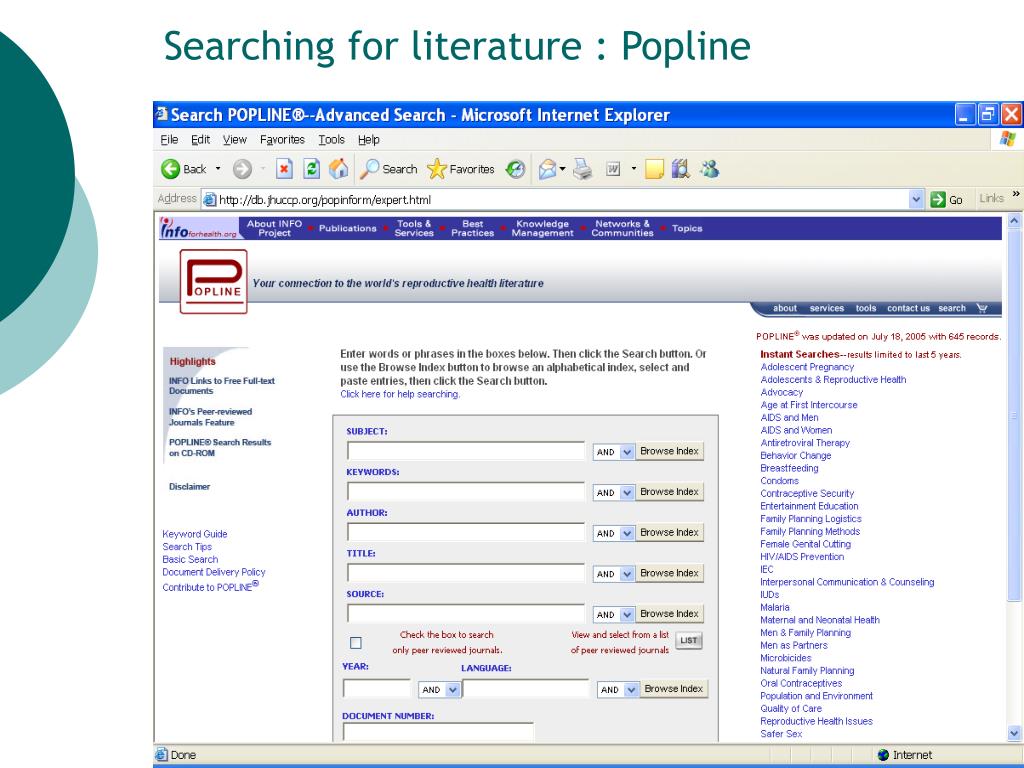The image size is (1024, 768).
Task: Click scrollbar down arrow of page
Action: pos(1014,733)
